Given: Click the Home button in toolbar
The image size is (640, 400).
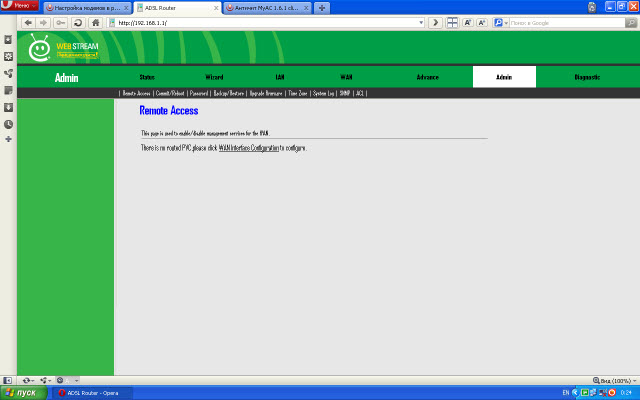Looking at the screenshot, I should tap(95, 22).
